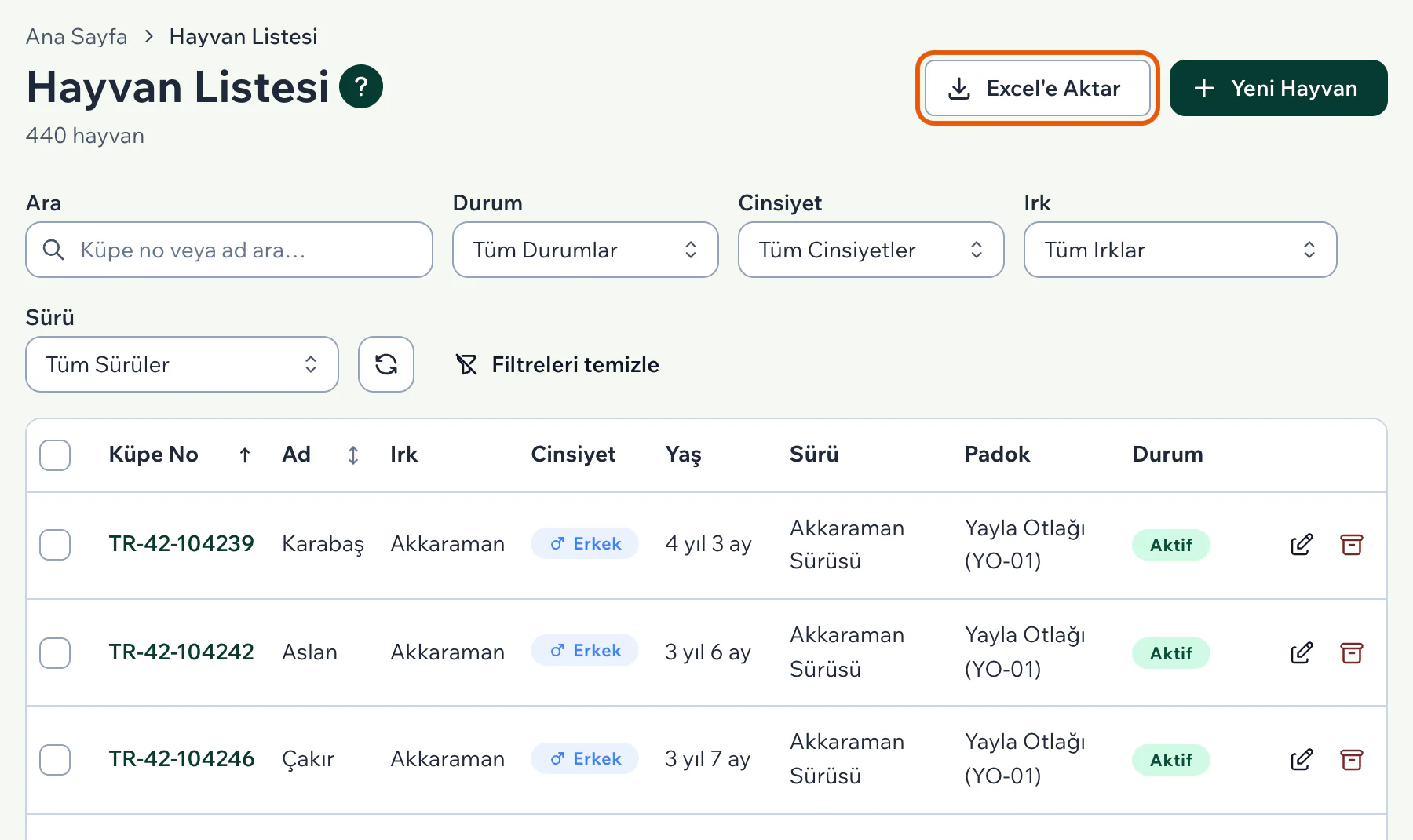
Task: Click the Excel'e Aktar button
Action: point(1038,88)
